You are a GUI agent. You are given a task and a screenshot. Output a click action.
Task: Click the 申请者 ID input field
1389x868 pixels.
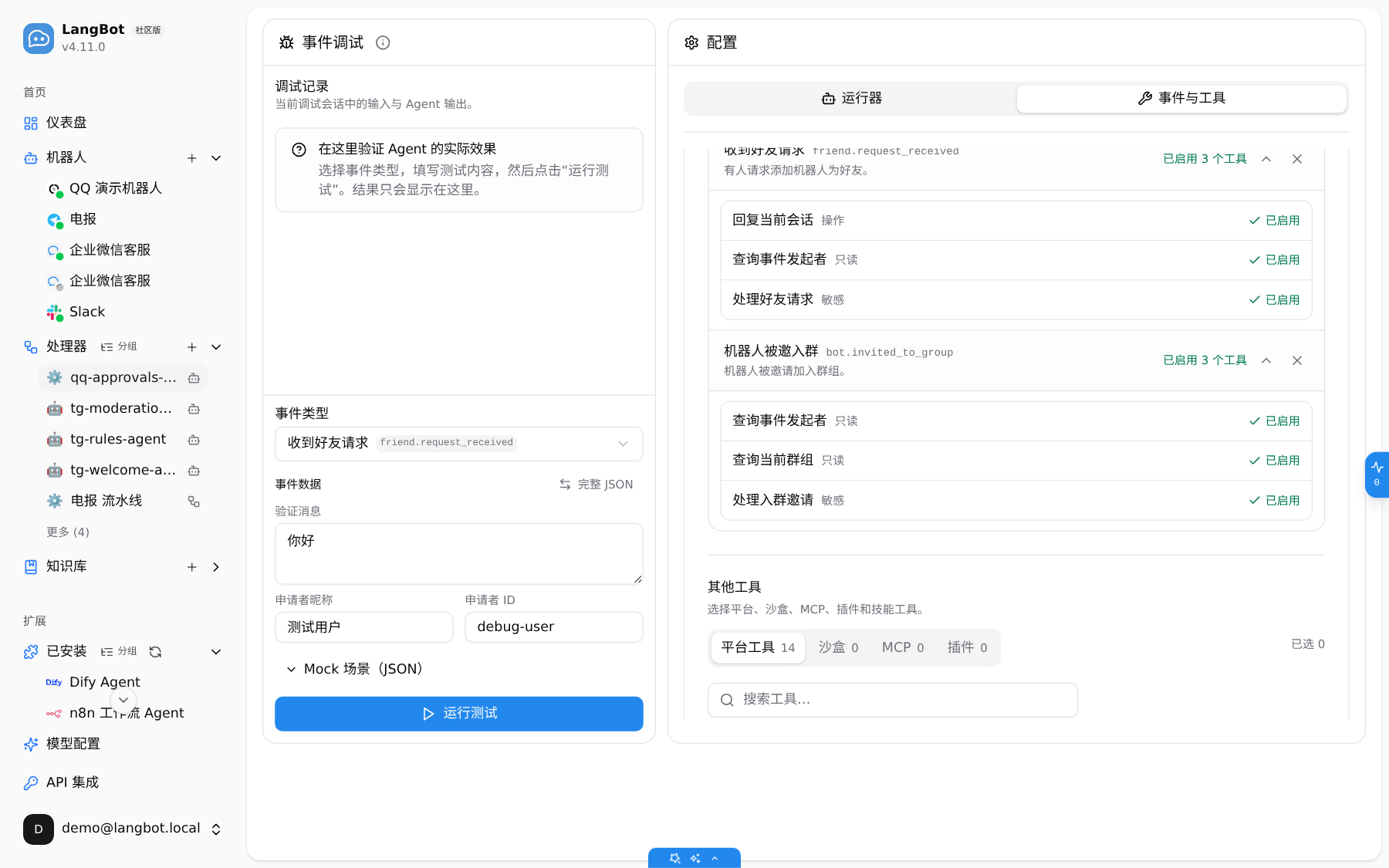(554, 627)
